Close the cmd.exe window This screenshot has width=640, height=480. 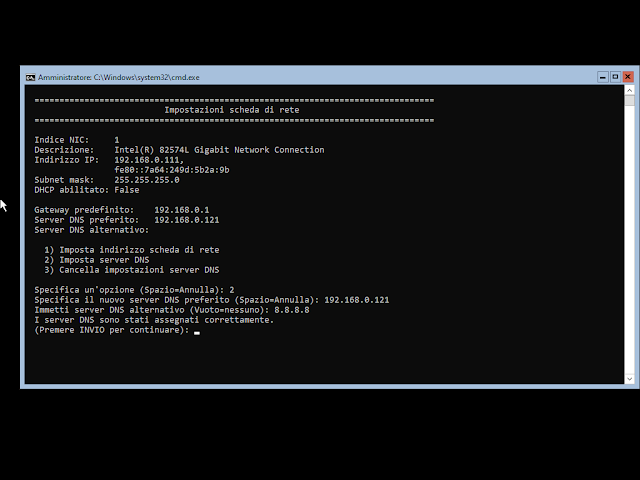628,77
